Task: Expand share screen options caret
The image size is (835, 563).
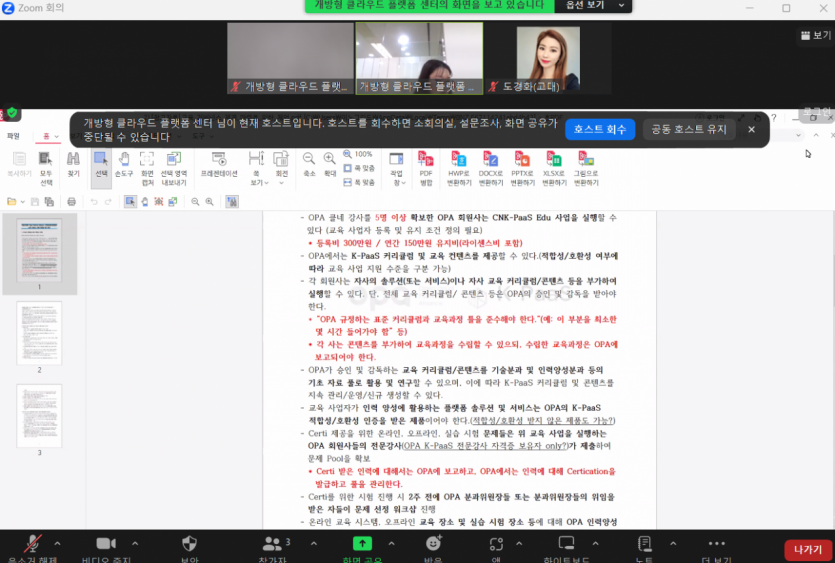Action: (x=391, y=543)
